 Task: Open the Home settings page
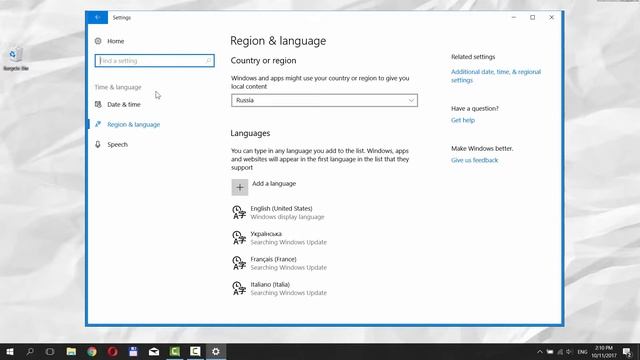pyautogui.click(x=116, y=41)
